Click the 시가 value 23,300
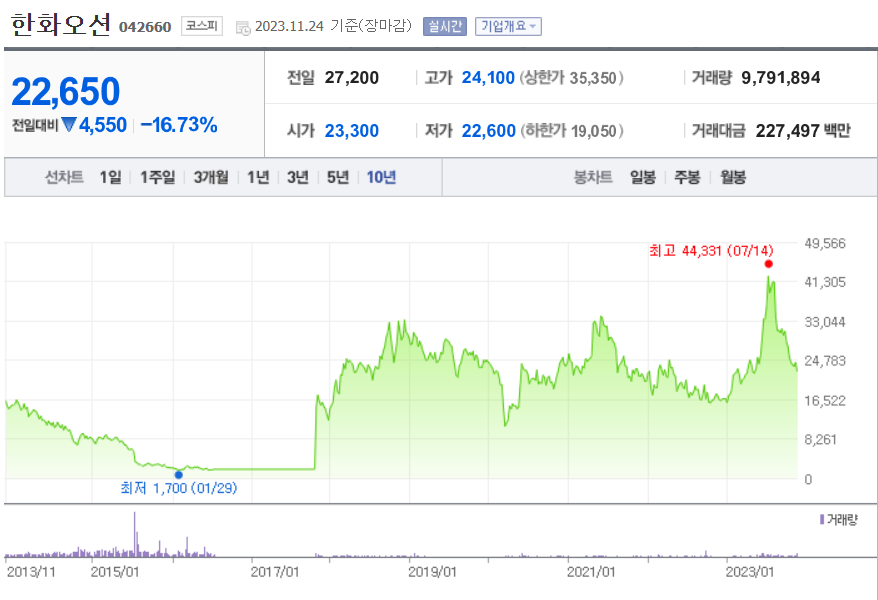878x600 pixels. click(x=352, y=131)
